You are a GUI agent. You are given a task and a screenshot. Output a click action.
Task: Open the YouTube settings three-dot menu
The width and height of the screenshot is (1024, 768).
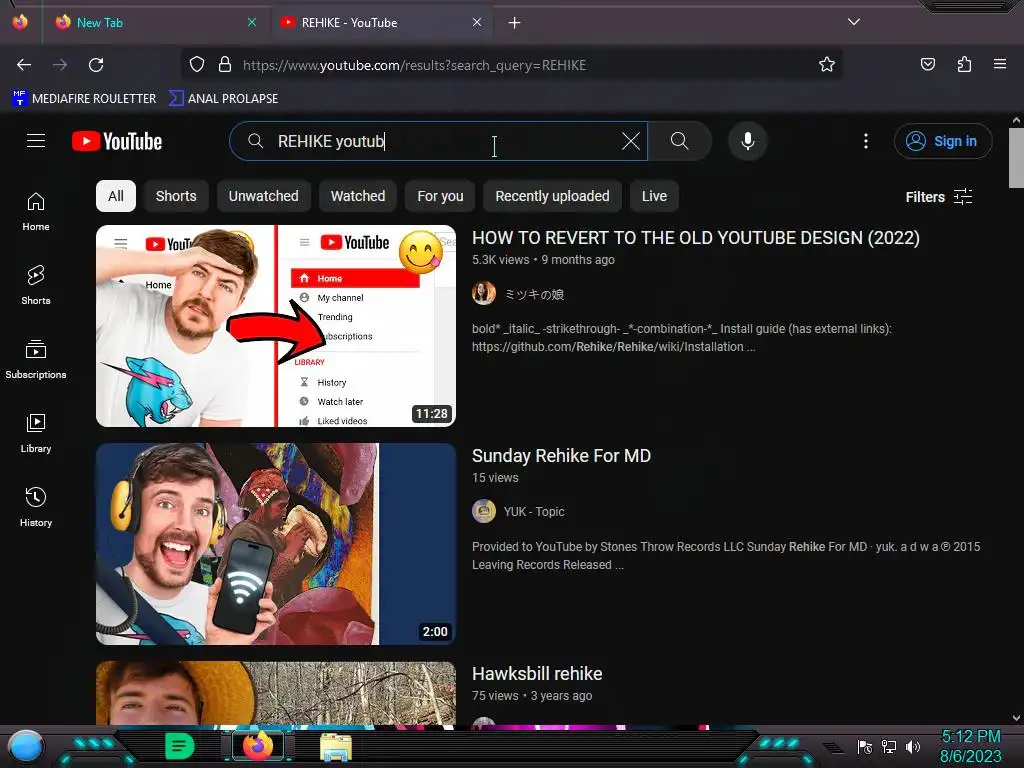pos(866,141)
